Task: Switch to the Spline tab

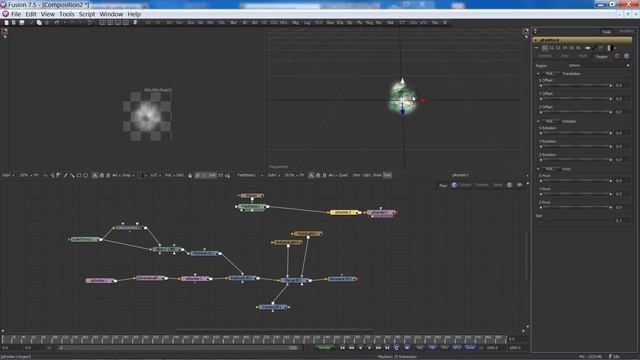Action: point(498,185)
